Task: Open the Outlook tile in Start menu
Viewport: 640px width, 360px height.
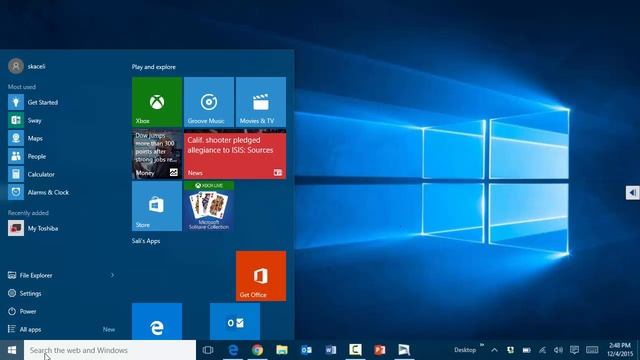Action: [235, 321]
